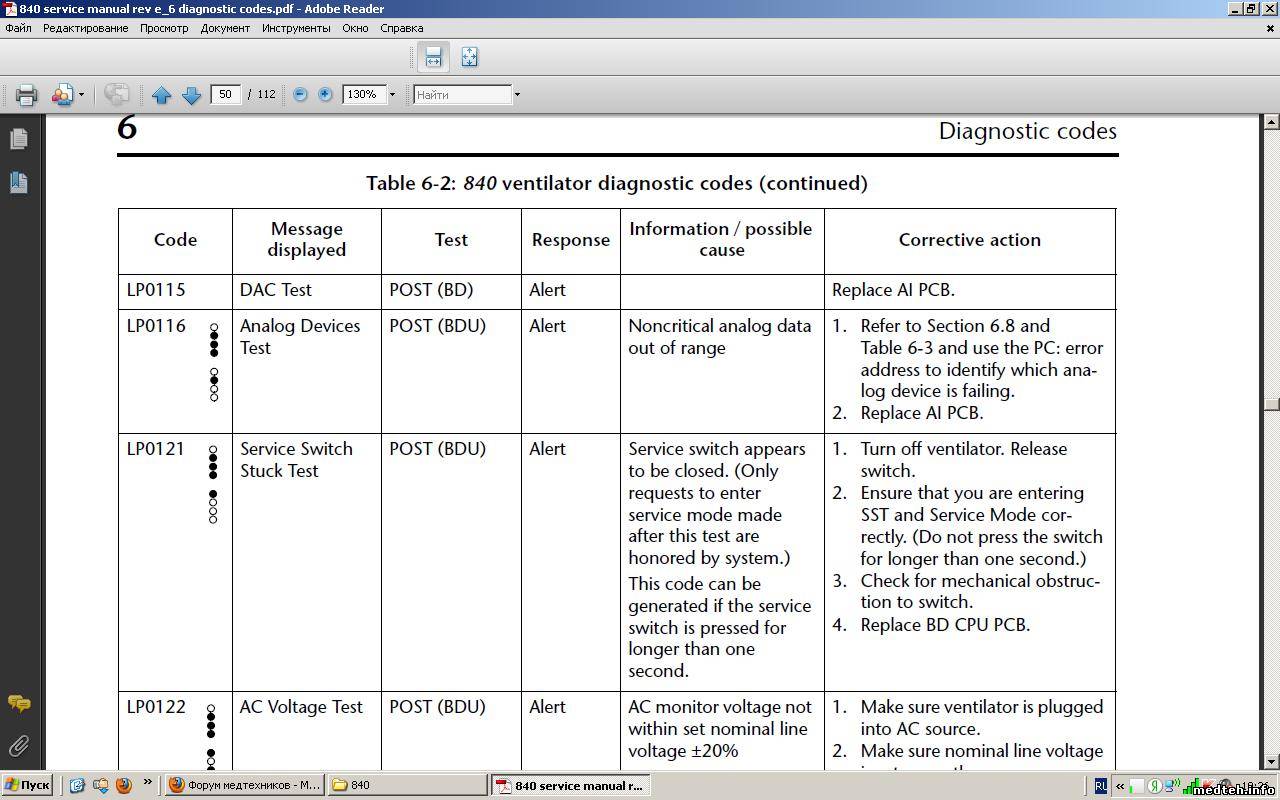The image size is (1280, 800).
Task: Click the Print document icon
Action: point(26,95)
